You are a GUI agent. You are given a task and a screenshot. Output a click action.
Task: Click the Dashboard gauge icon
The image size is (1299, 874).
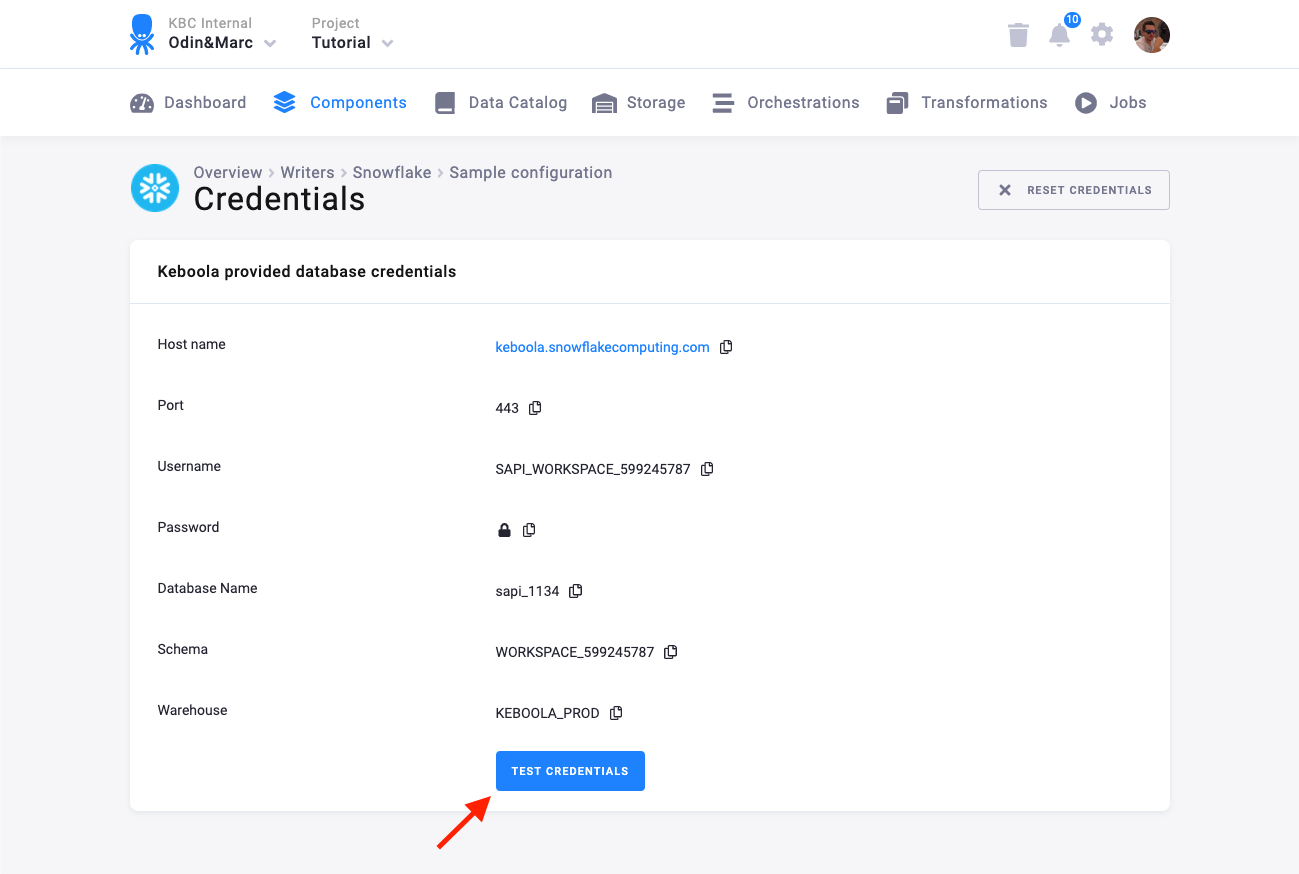pos(142,103)
